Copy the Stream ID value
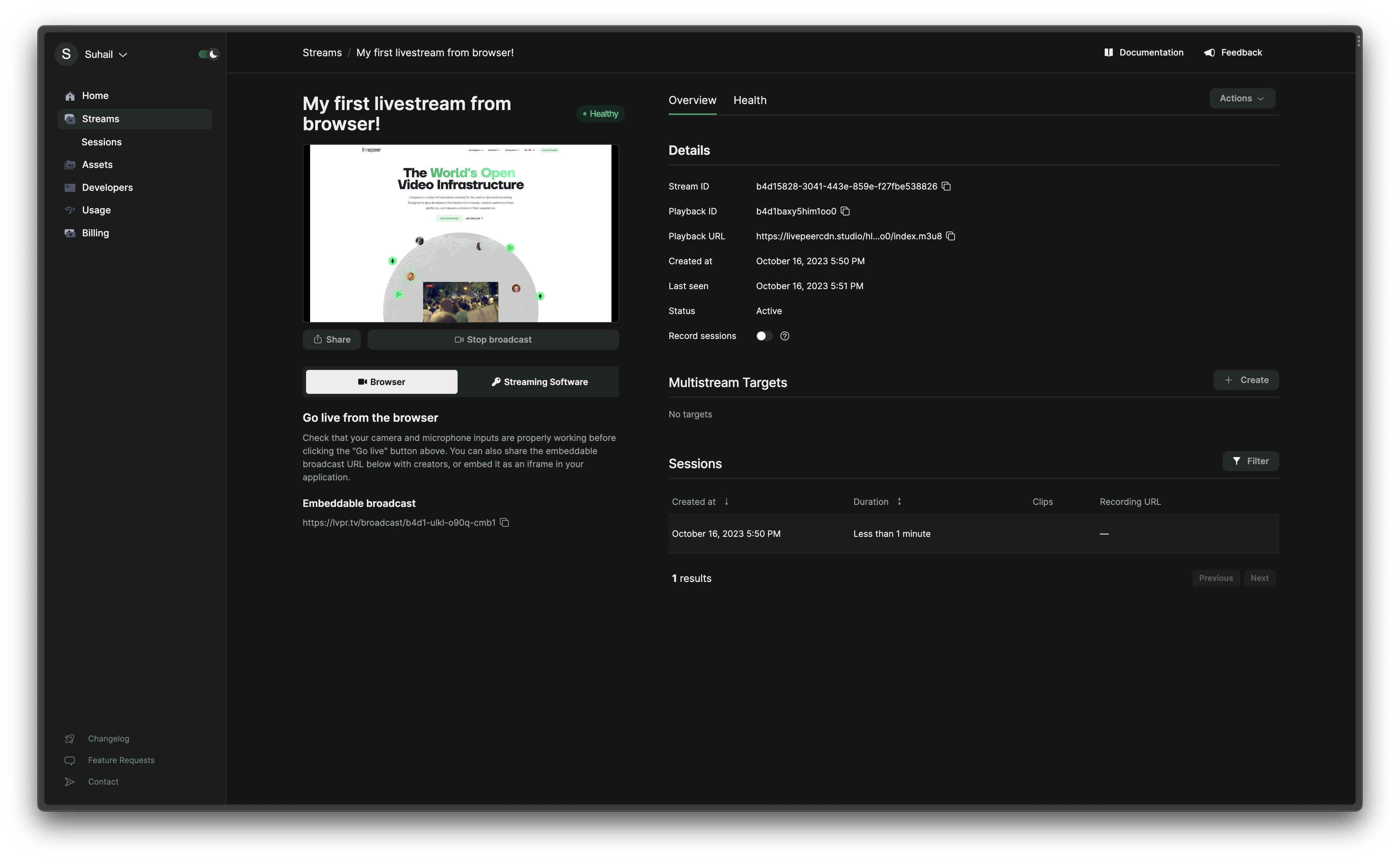 click(x=946, y=186)
